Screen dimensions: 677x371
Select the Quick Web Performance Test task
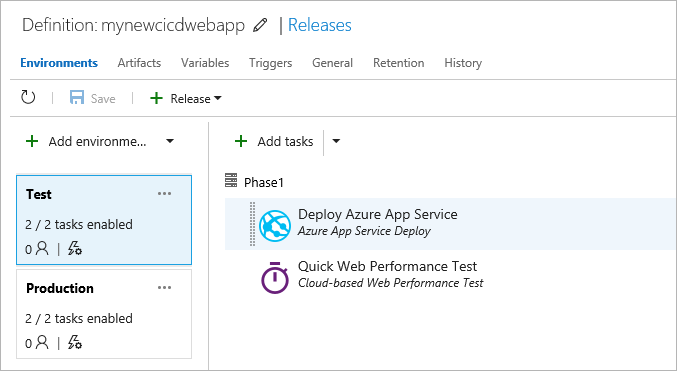tap(451, 276)
